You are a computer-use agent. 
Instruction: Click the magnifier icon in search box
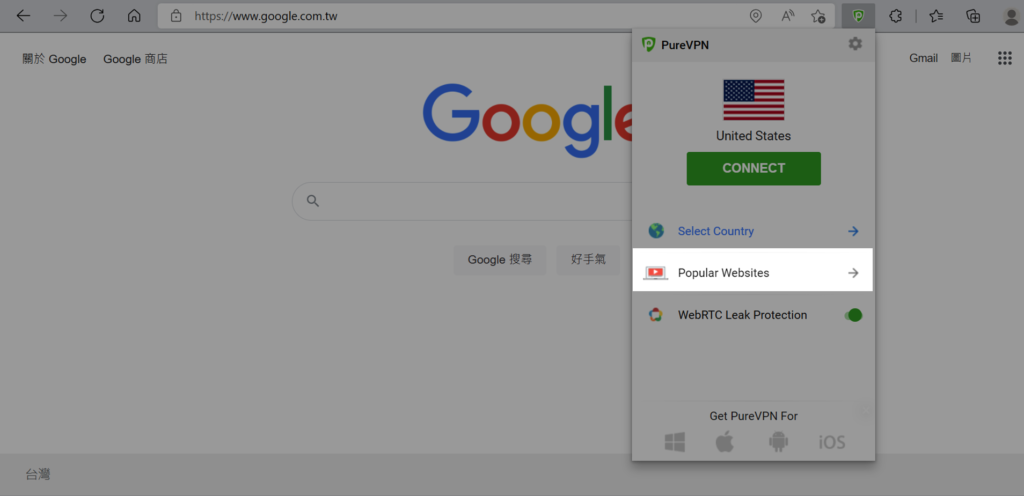(x=313, y=201)
